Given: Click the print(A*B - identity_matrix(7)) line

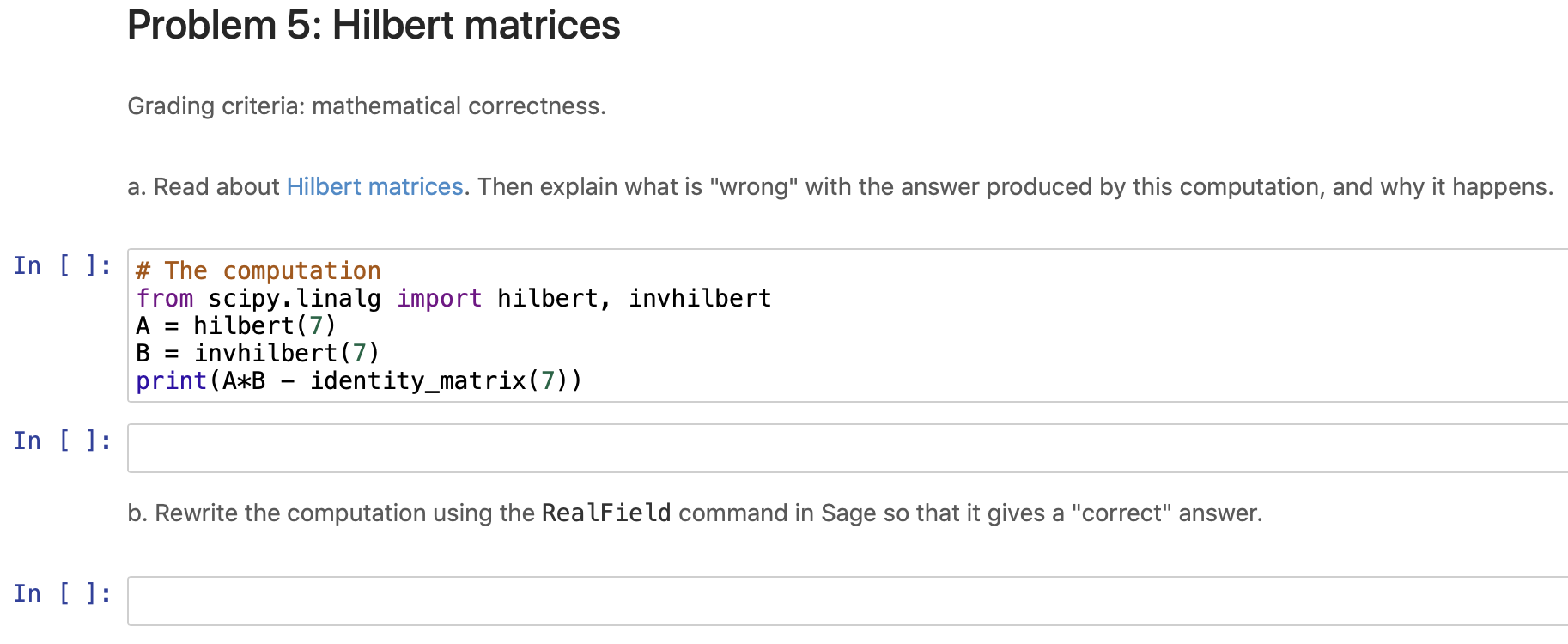Looking at the screenshot, I should point(359,380).
